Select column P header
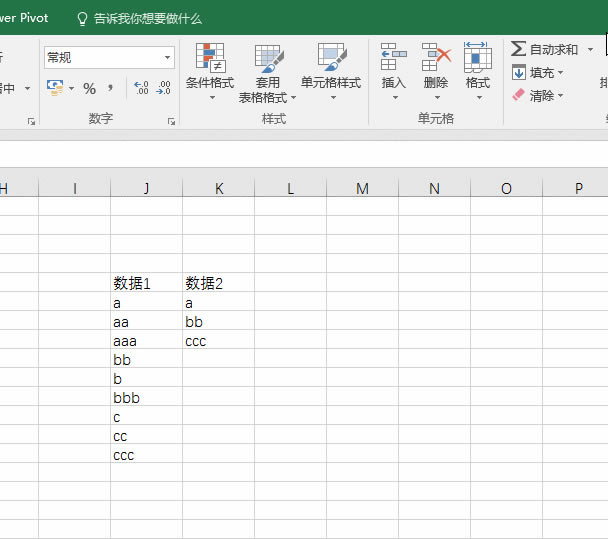Viewport: 608px width, 539px height. click(x=575, y=188)
